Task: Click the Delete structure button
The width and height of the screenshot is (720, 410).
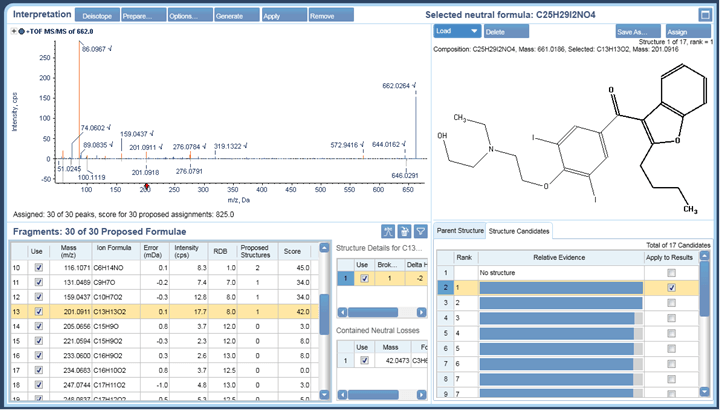Action: (x=506, y=32)
